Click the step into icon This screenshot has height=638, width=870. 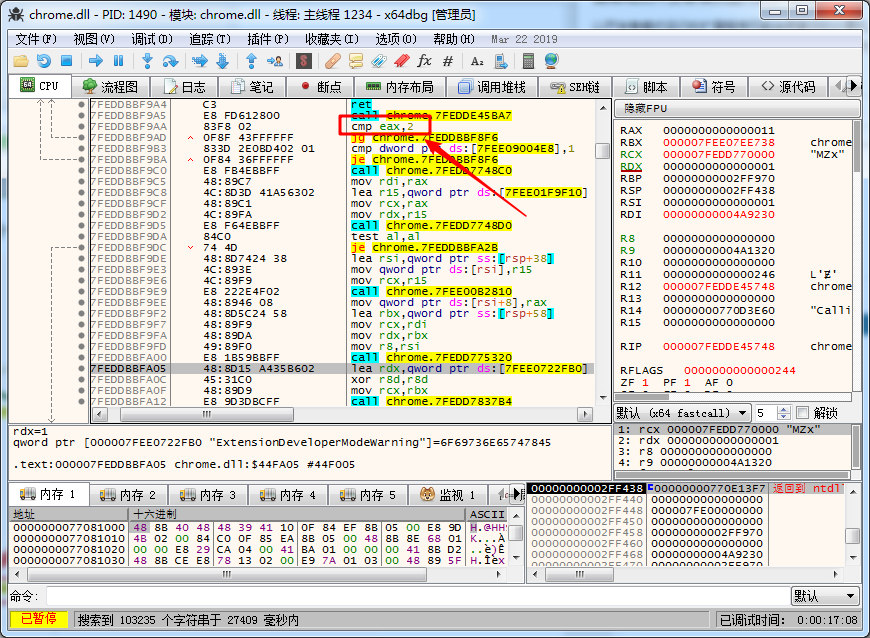(148, 61)
